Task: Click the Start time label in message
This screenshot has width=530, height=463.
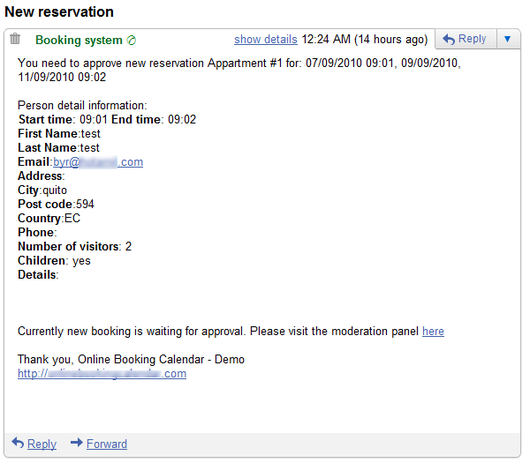Action: coord(46,120)
